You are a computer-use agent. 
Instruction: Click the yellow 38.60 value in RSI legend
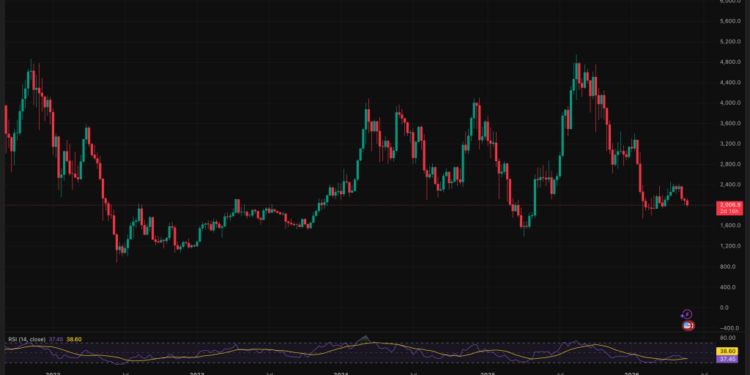pyautogui.click(x=74, y=339)
